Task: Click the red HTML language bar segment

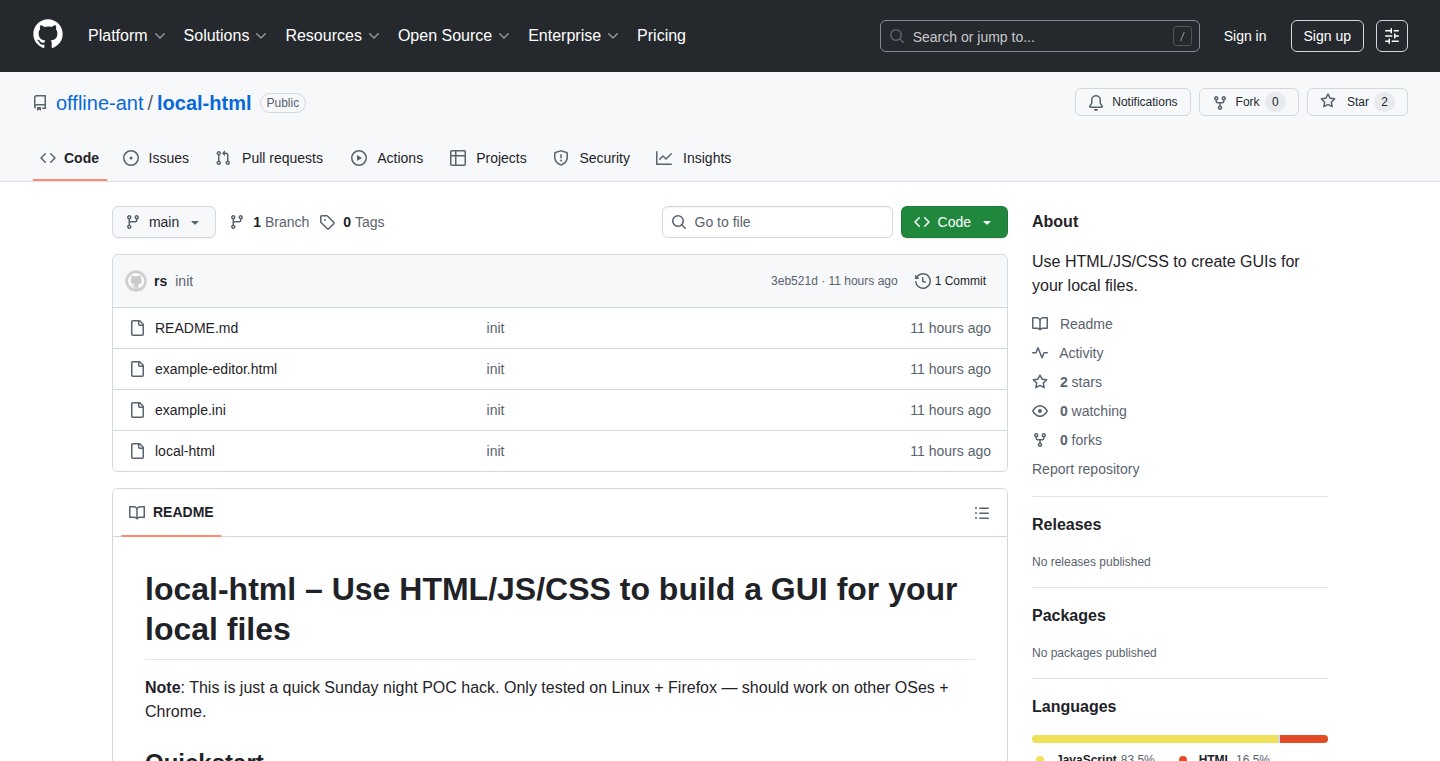Action: (x=1304, y=739)
